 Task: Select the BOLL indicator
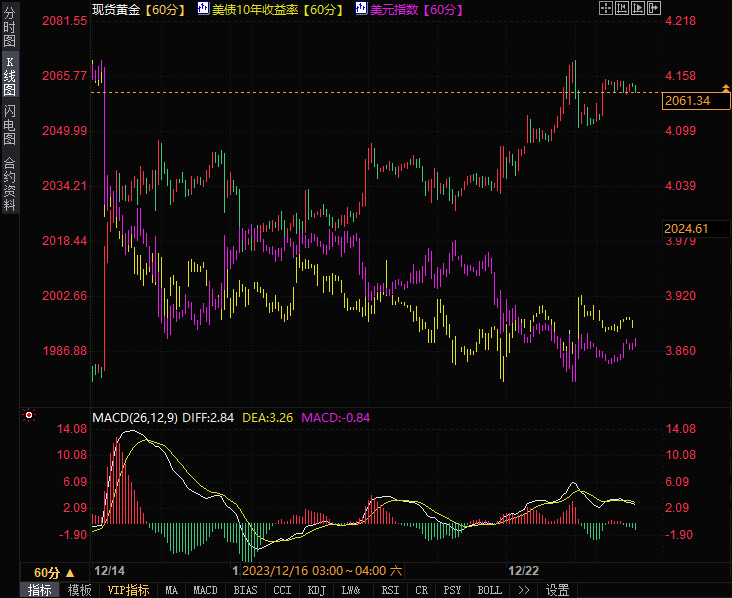[489, 590]
